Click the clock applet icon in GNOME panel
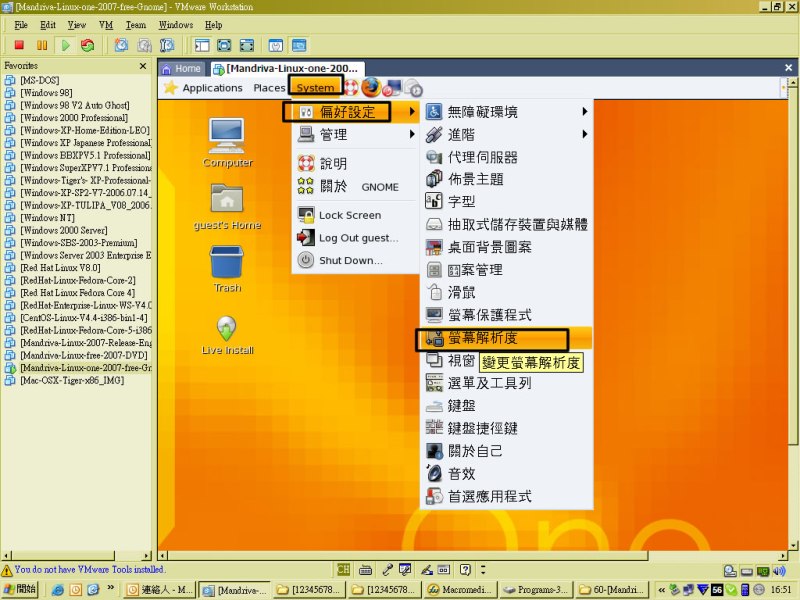 click(414, 88)
